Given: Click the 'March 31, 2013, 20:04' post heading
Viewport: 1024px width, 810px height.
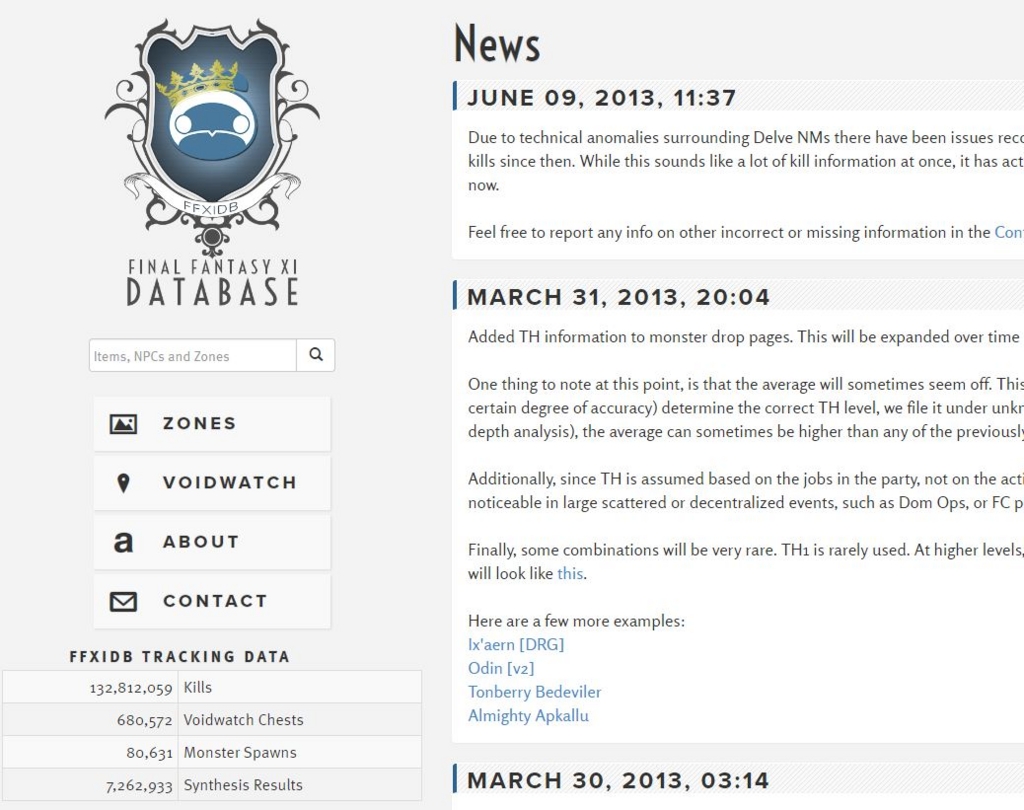Looking at the screenshot, I should (618, 297).
